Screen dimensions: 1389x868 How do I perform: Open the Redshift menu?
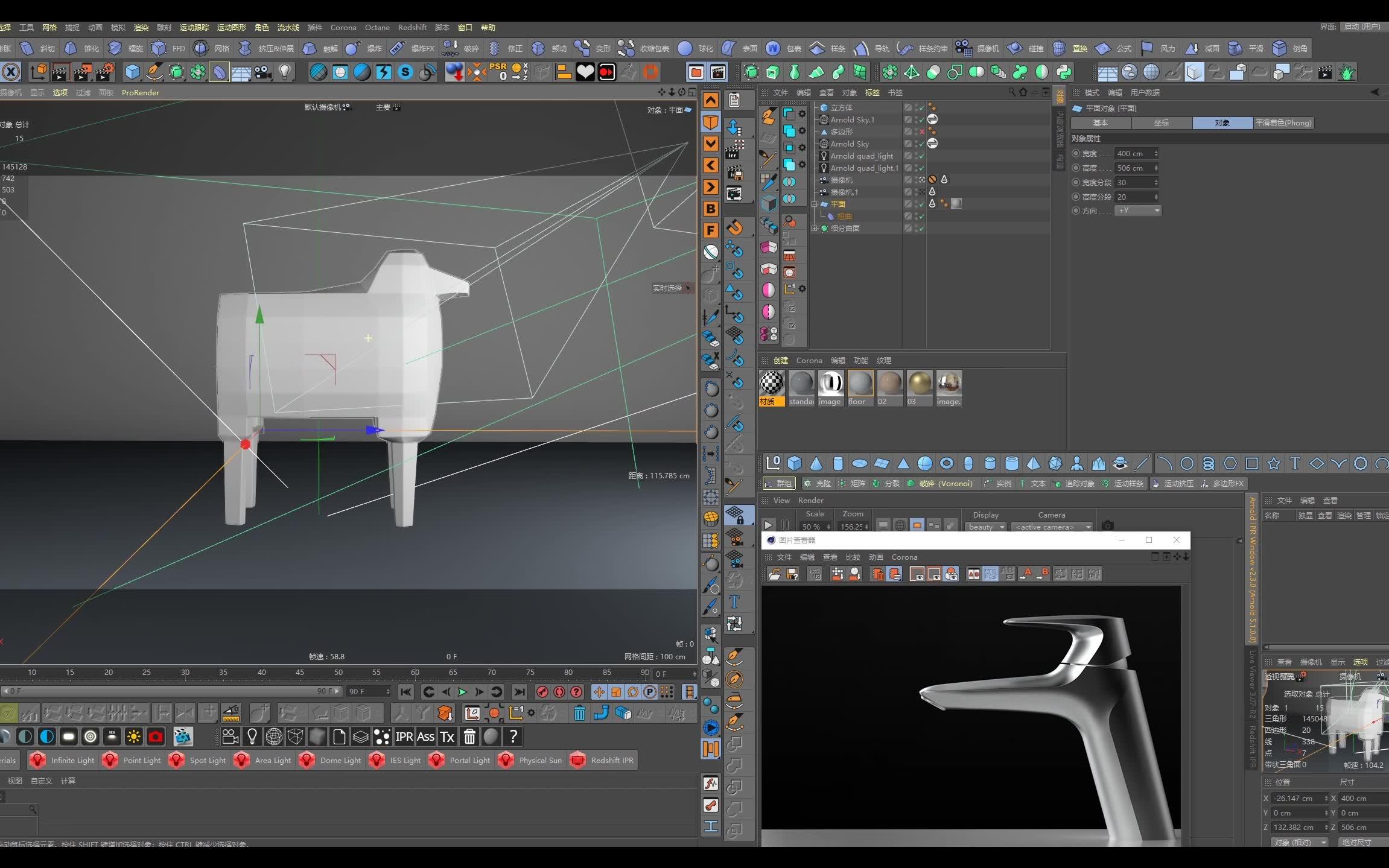[x=412, y=27]
